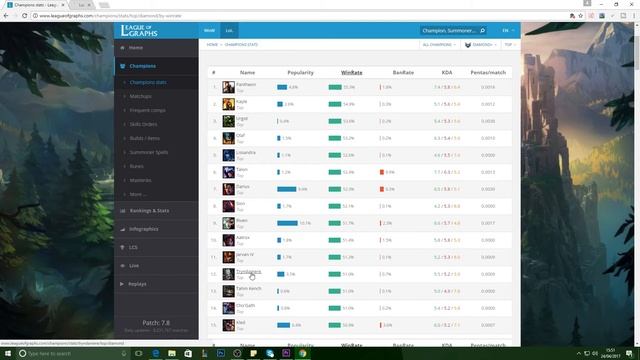Open the All Champions filter dropdown
Viewport: 640px width, 360px height.
click(x=439, y=45)
